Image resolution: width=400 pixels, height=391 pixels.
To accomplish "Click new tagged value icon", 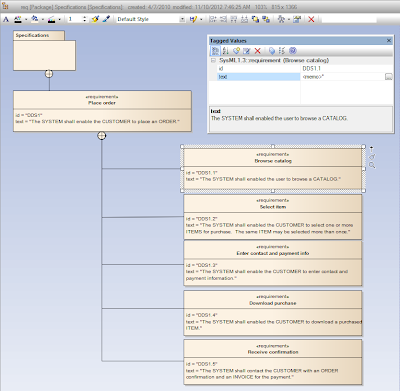I will (236, 51).
